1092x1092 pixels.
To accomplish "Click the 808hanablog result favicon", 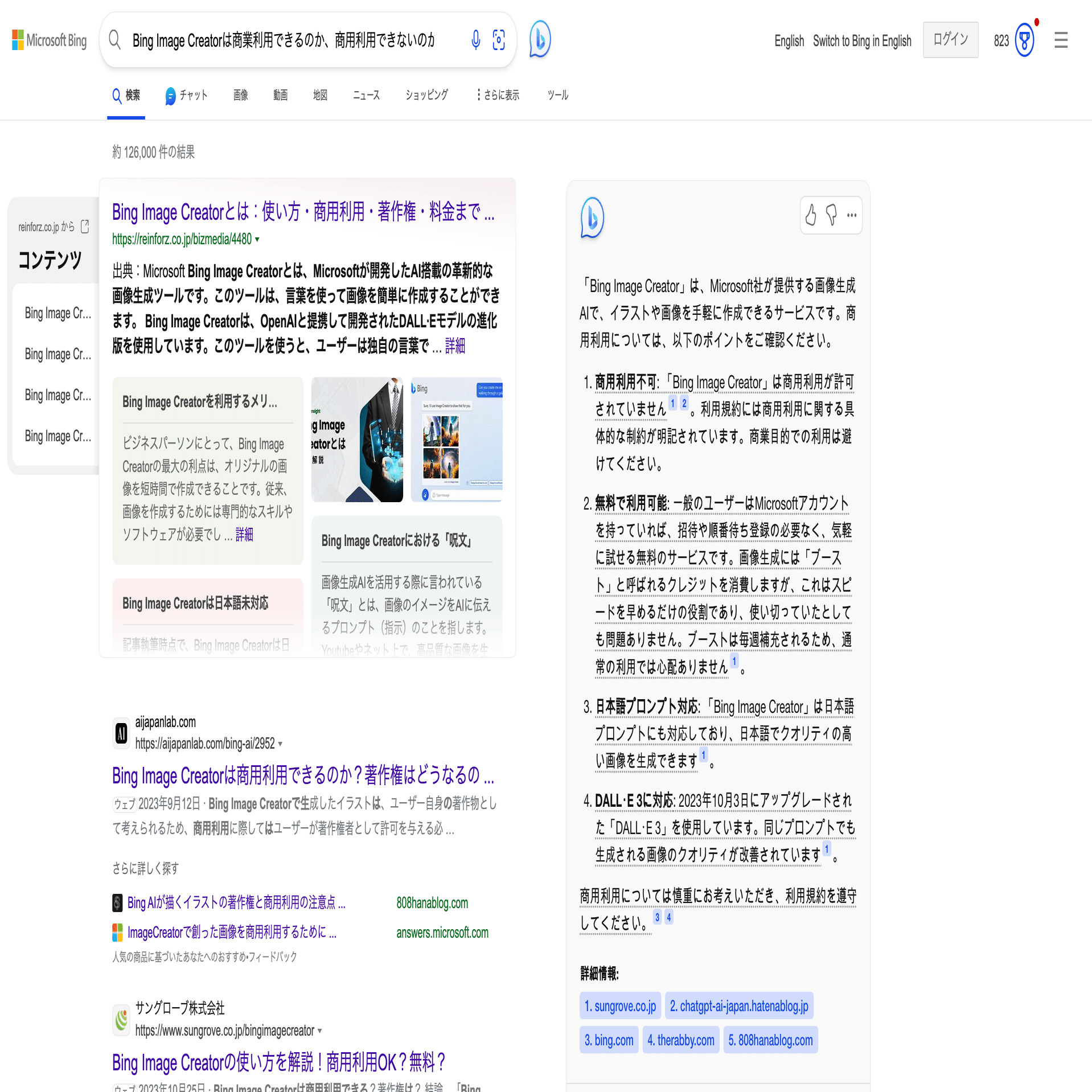I will tap(117, 902).
